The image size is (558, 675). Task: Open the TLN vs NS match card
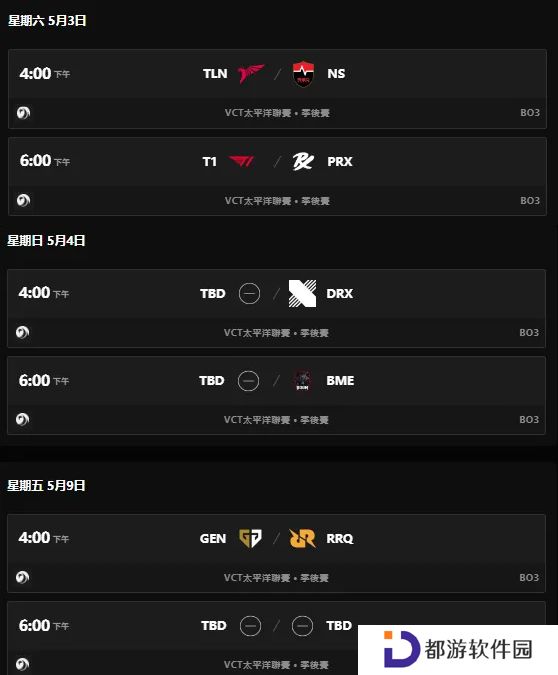[x=277, y=89]
